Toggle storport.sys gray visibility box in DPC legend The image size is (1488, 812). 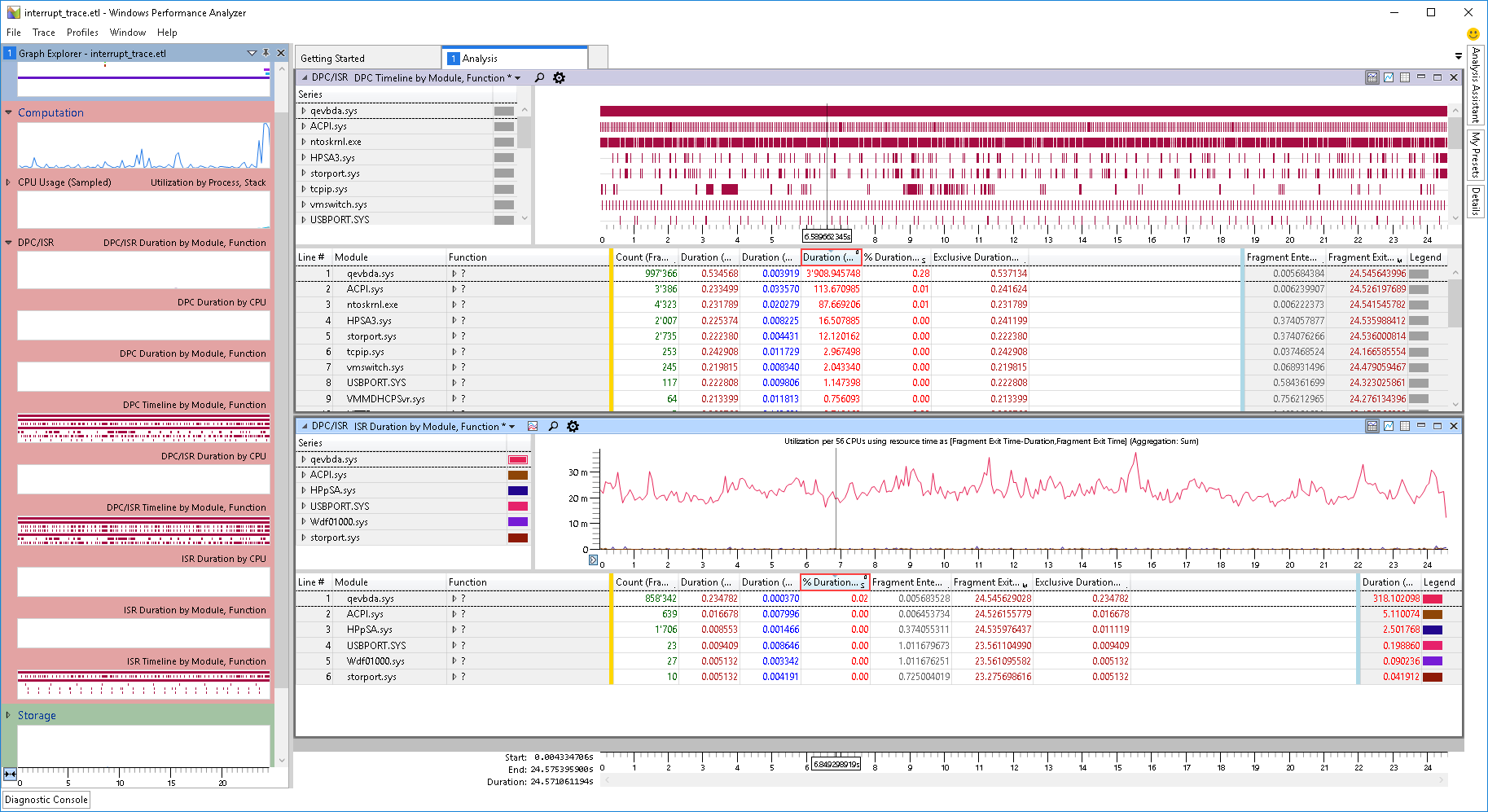point(504,173)
